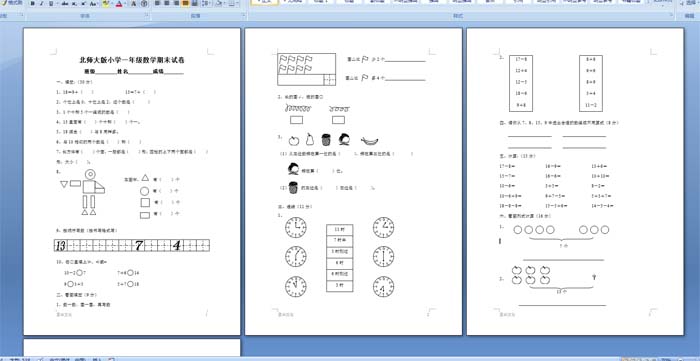This screenshot has height=361, width=700.
Task: Click the superscript icon
Action: coord(83,4)
